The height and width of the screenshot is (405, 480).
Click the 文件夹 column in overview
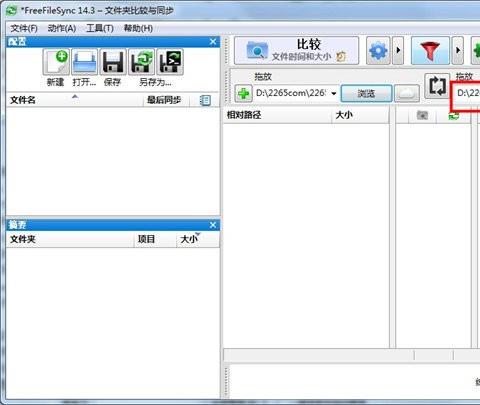click(70, 239)
